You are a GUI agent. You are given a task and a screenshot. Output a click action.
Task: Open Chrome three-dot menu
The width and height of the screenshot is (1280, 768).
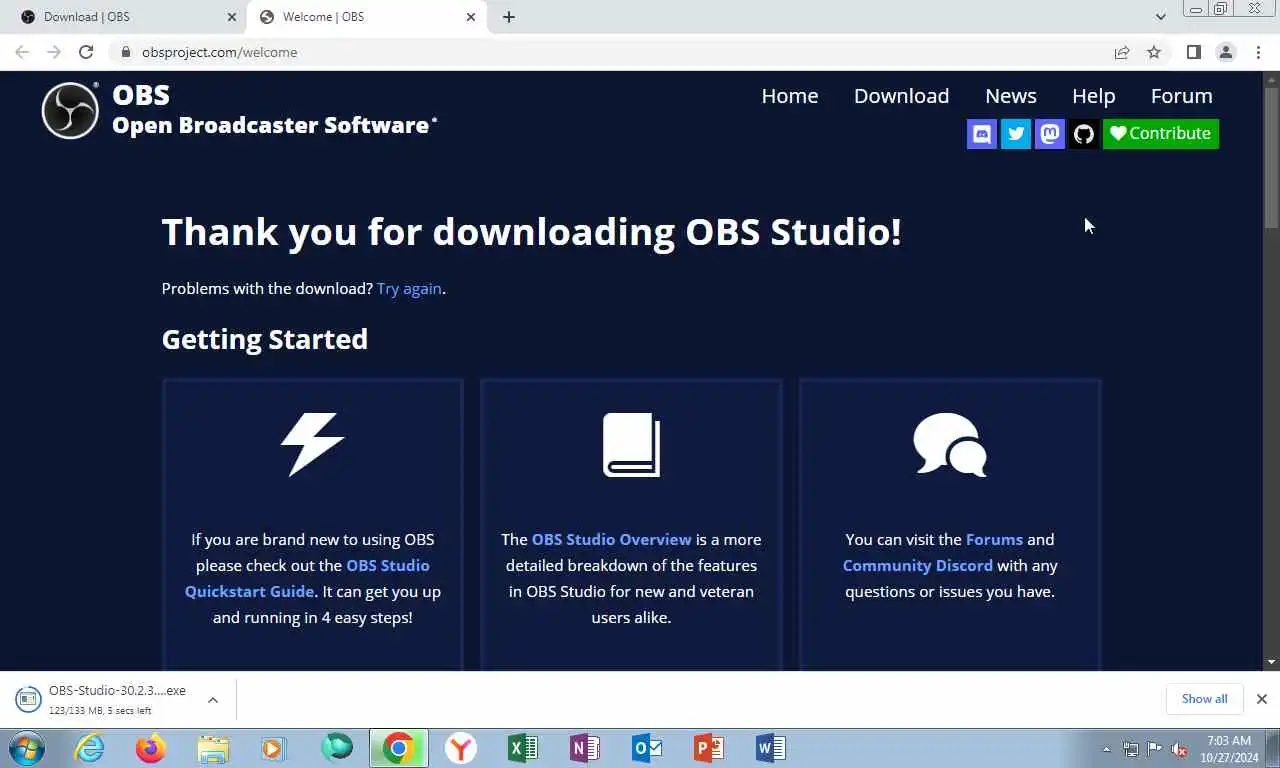1259,52
